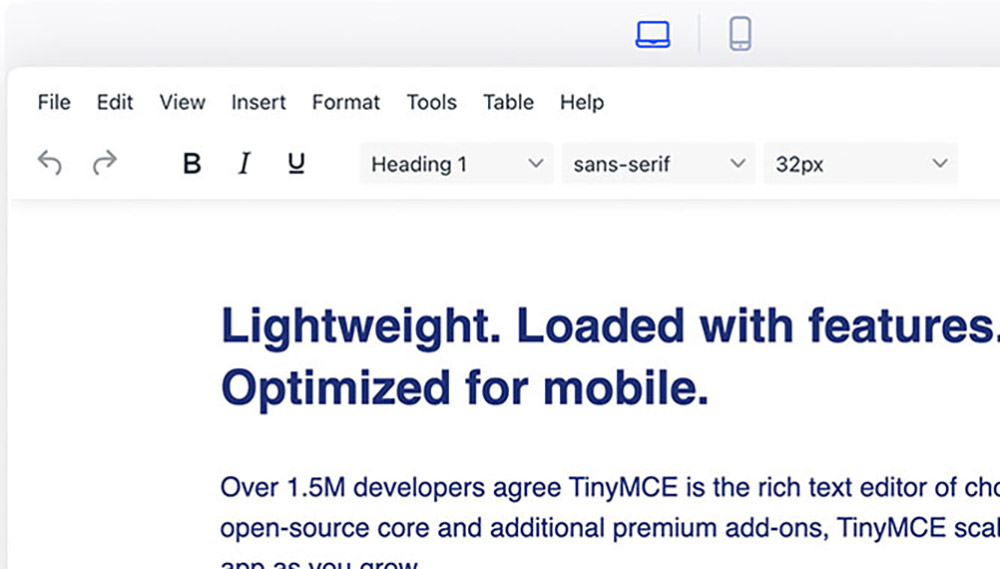Click paragraph line starting 'open-source core and additional'
The image size is (1000, 569).
tap(610, 528)
